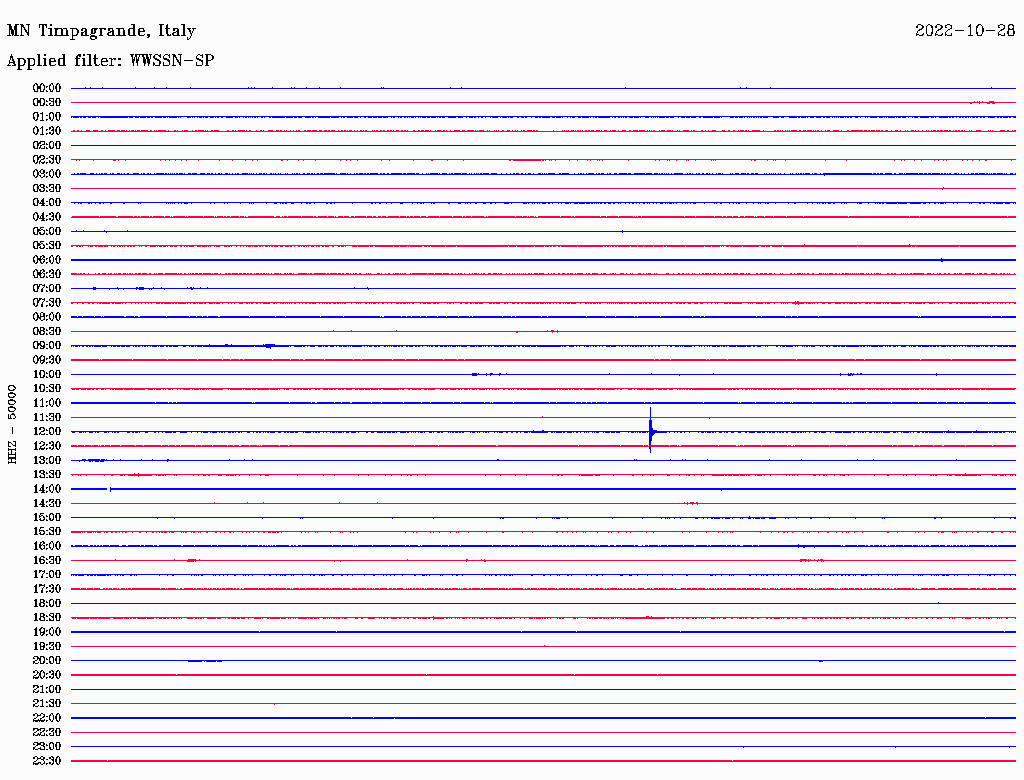Click the 'Applied filter: WWSSN-SP' text
The width and height of the screenshot is (1024, 780).
click(x=110, y=61)
